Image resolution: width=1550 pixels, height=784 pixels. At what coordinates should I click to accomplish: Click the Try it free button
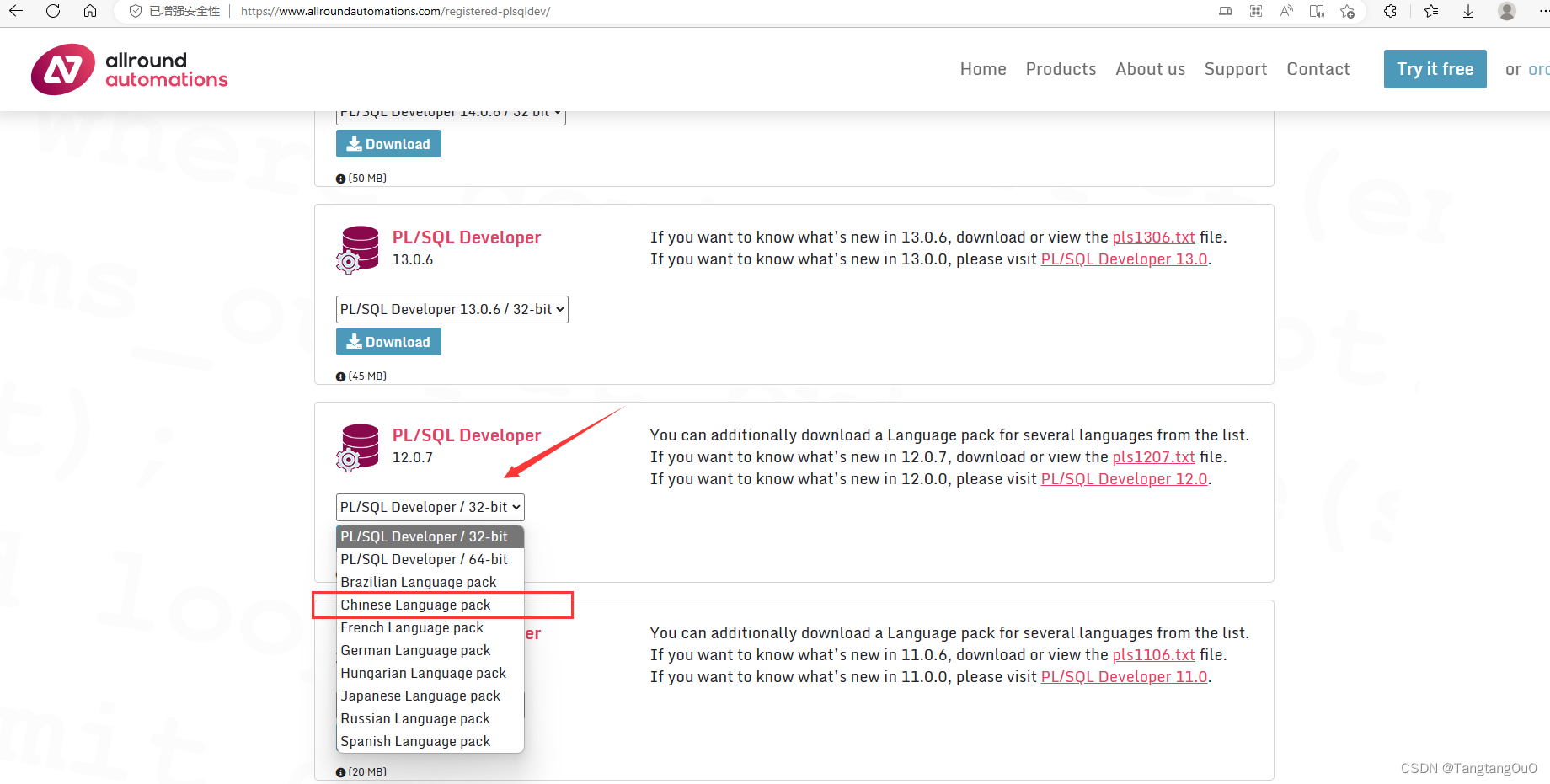click(x=1435, y=69)
